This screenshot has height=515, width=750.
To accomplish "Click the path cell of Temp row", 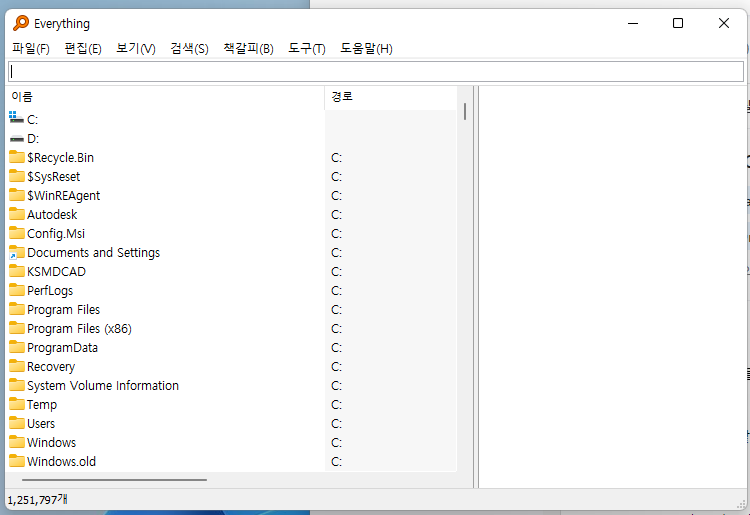I will pos(391,405).
